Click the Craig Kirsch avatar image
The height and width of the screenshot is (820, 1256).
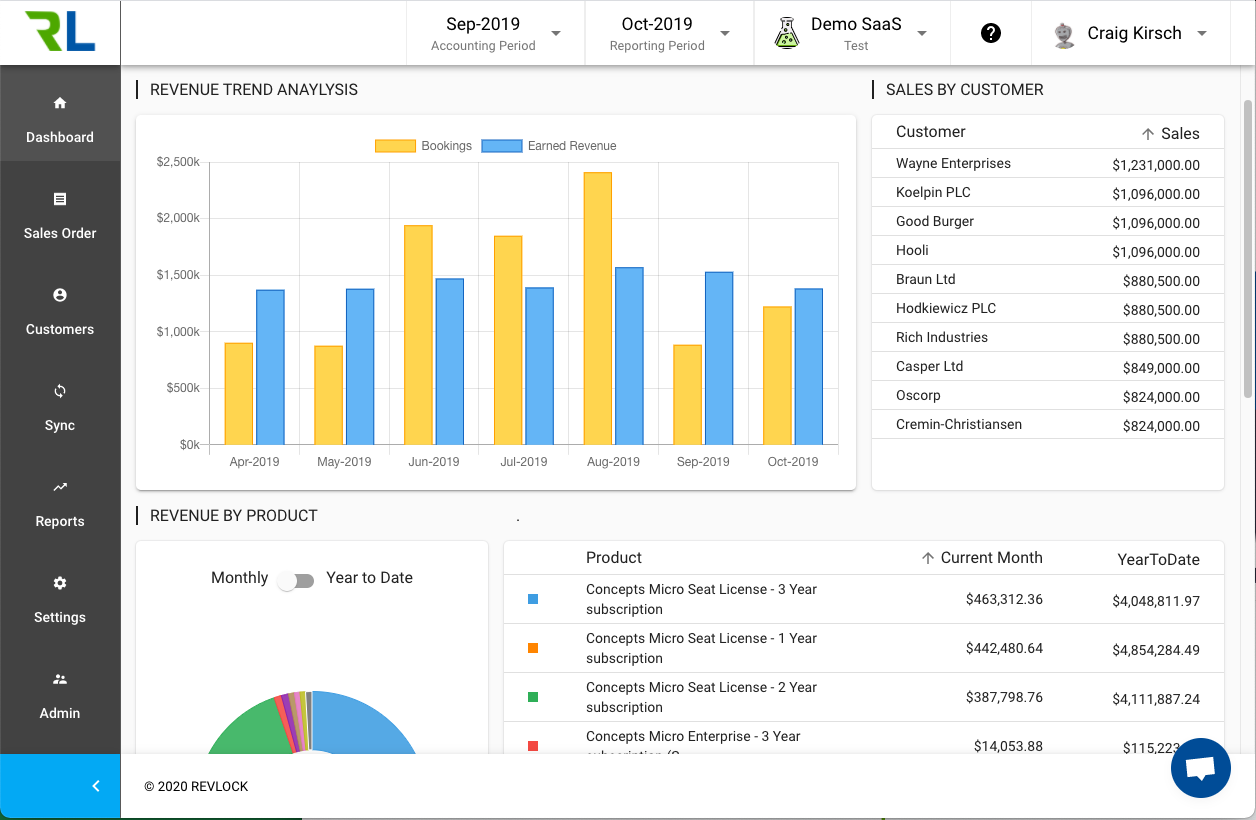click(x=1065, y=34)
